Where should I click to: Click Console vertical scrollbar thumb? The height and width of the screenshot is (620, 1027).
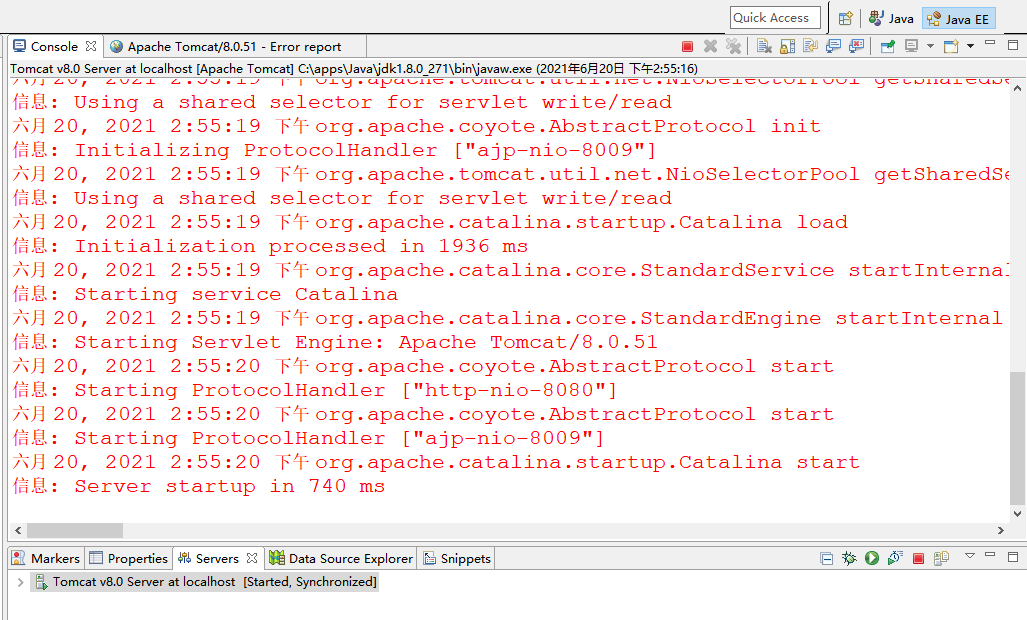click(x=1017, y=439)
